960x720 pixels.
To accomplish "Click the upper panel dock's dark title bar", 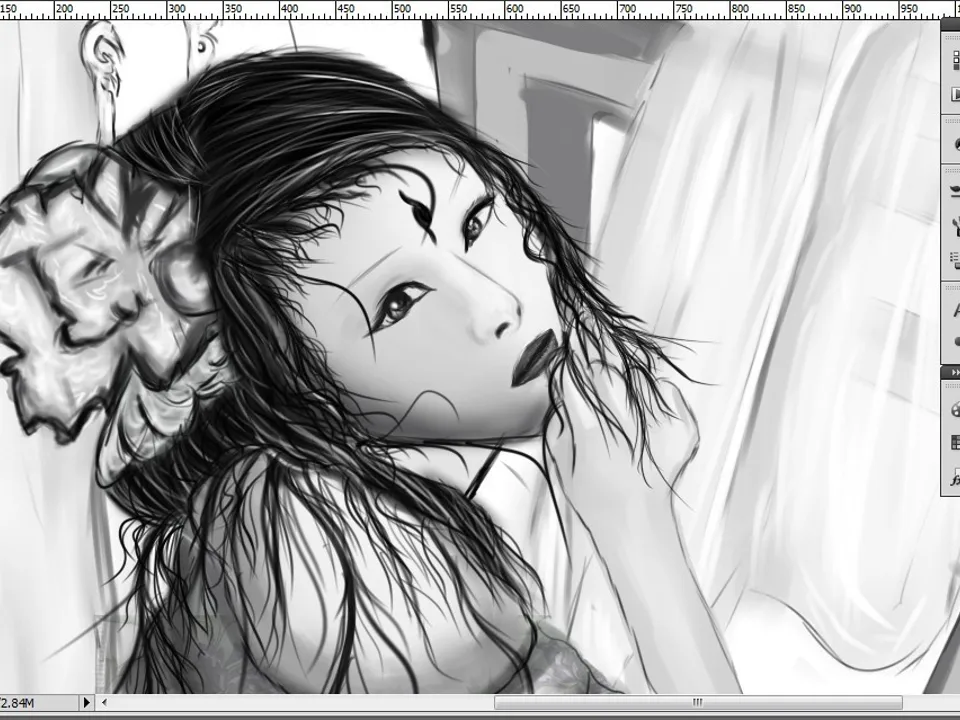I will coord(950,26).
